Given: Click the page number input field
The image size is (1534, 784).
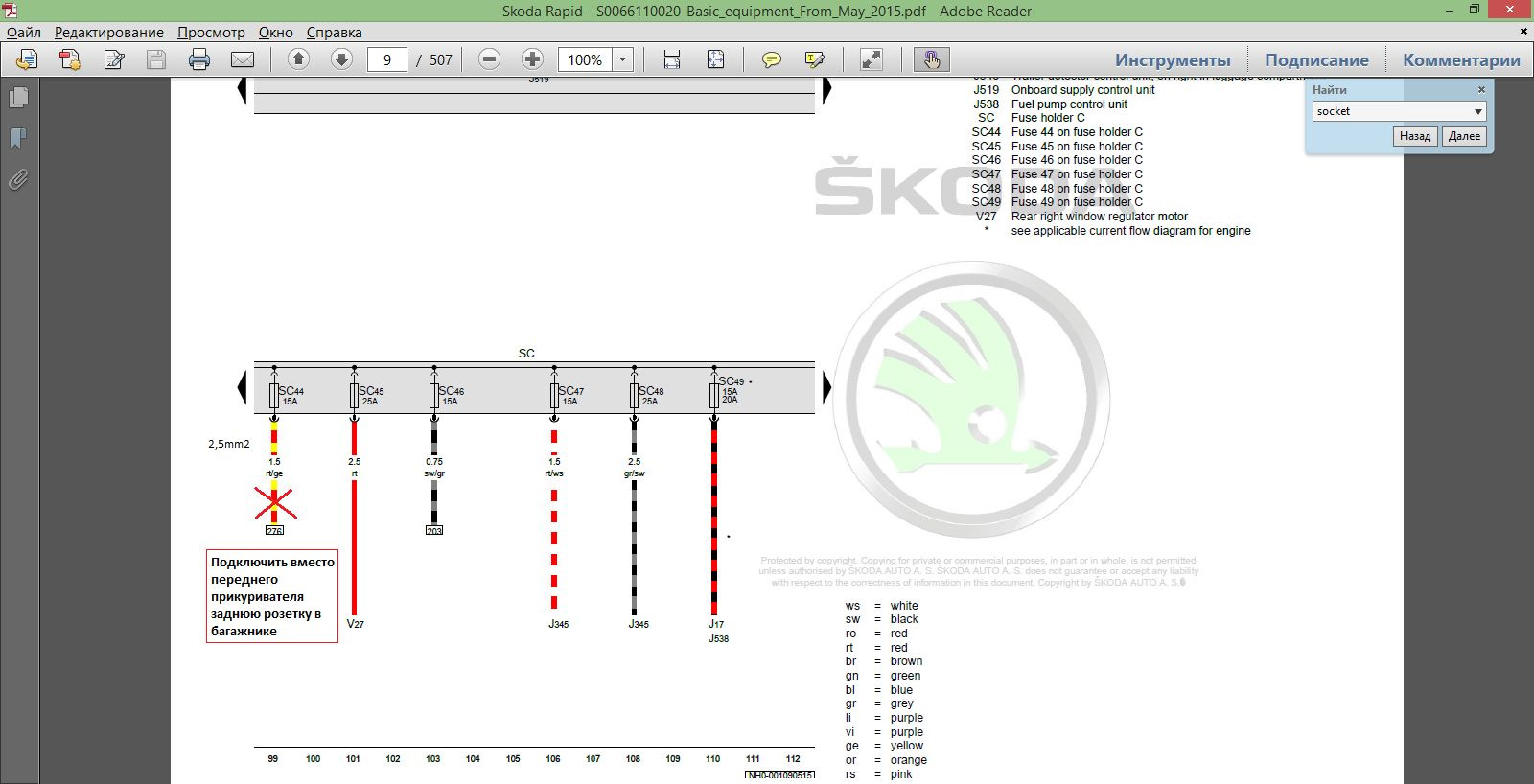Looking at the screenshot, I should [x=387, y=59].
